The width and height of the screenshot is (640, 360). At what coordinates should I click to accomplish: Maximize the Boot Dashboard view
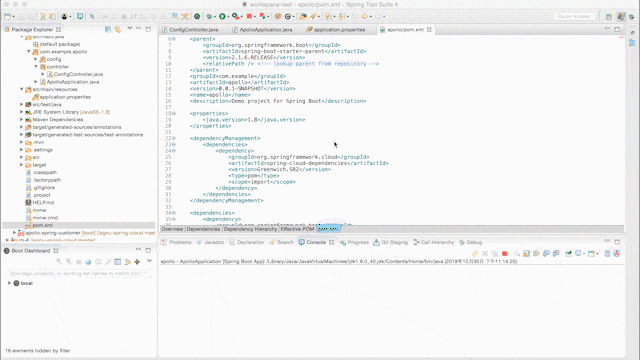pyautogui.click(x=148, y=250)
